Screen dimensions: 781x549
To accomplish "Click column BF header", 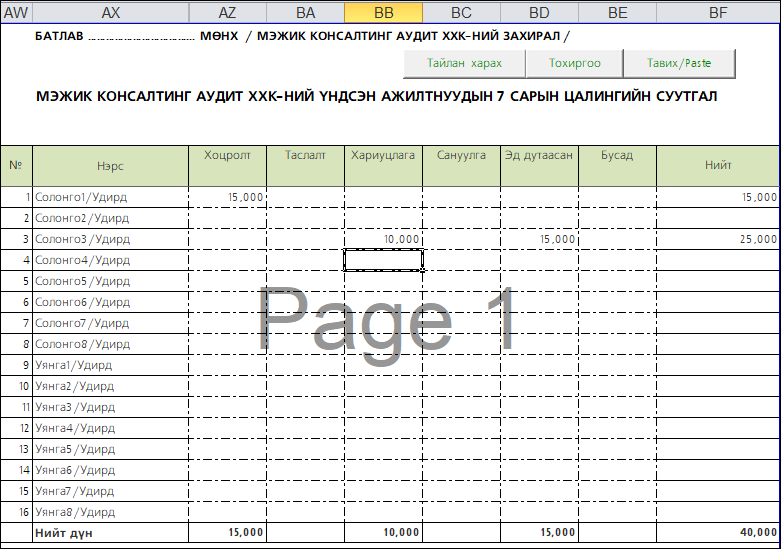I will click(718, 12).
